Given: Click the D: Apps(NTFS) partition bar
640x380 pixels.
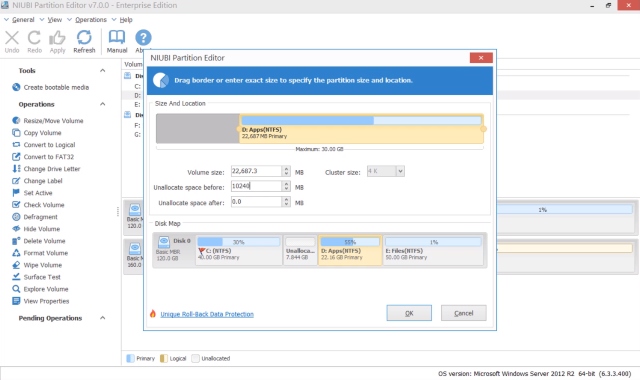Looking at the screenshot, I should (x=361, y=128).
